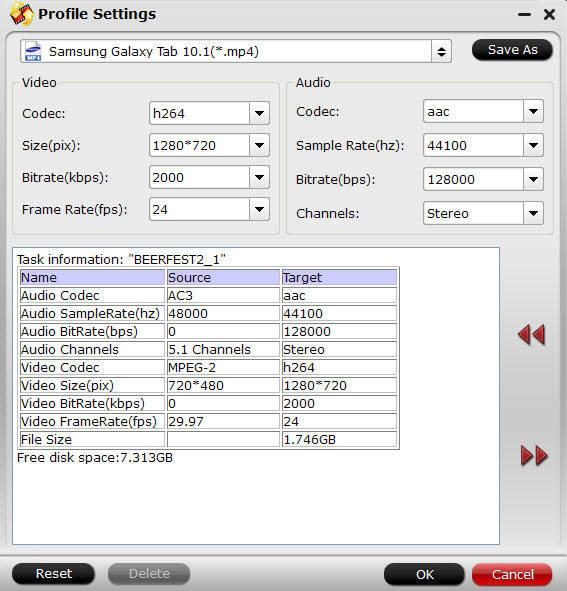Image resolution: width=567 pixels, height=591 pixels.
Task: Open the profile selector spinner arrows
Action: [x=441, y=51]
